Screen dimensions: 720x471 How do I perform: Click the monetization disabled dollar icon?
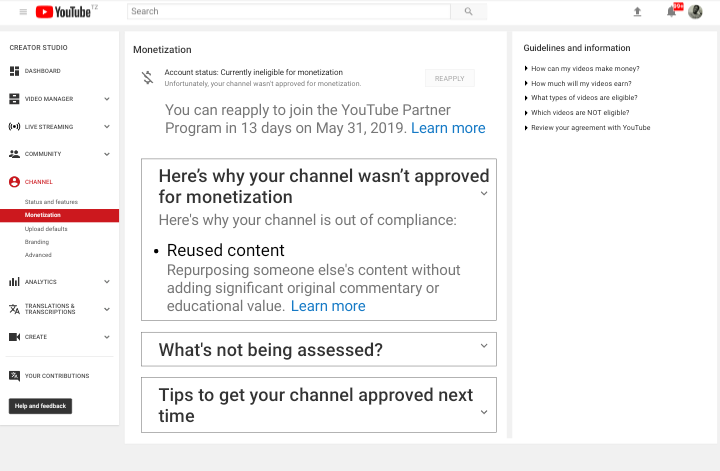click(148, 77)
